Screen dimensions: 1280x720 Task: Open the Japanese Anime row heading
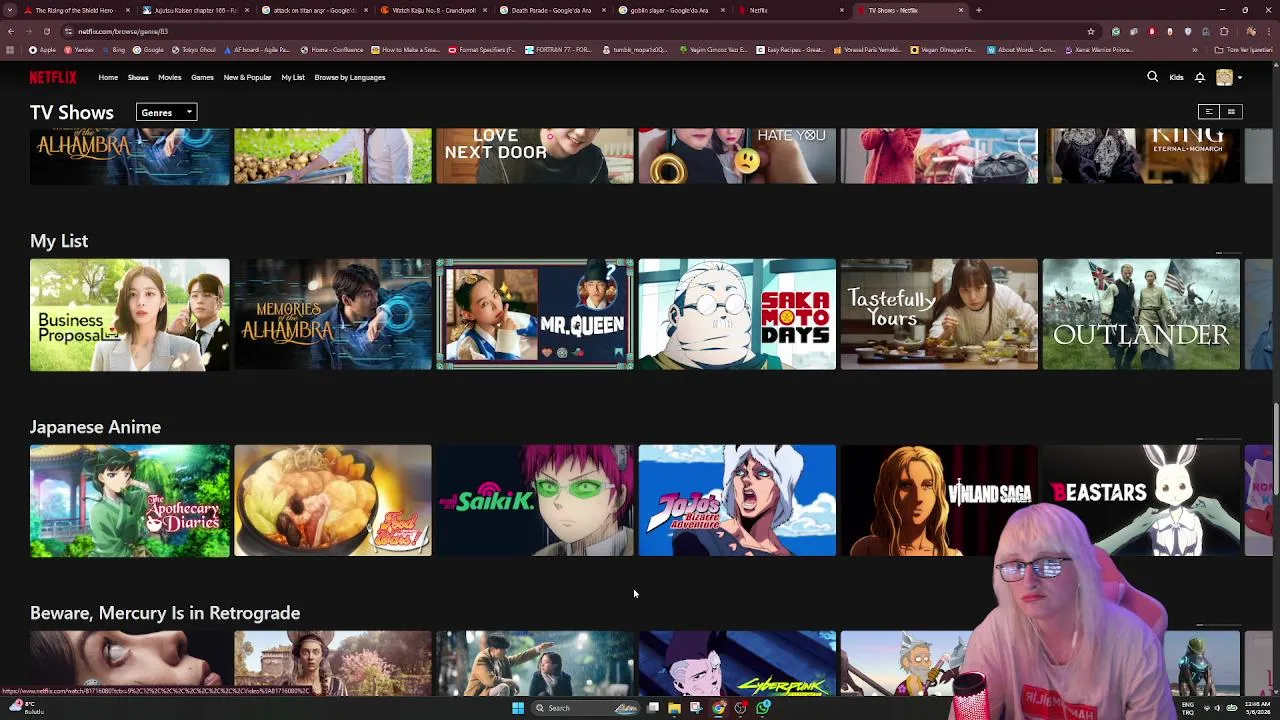(x=95, y=427)
